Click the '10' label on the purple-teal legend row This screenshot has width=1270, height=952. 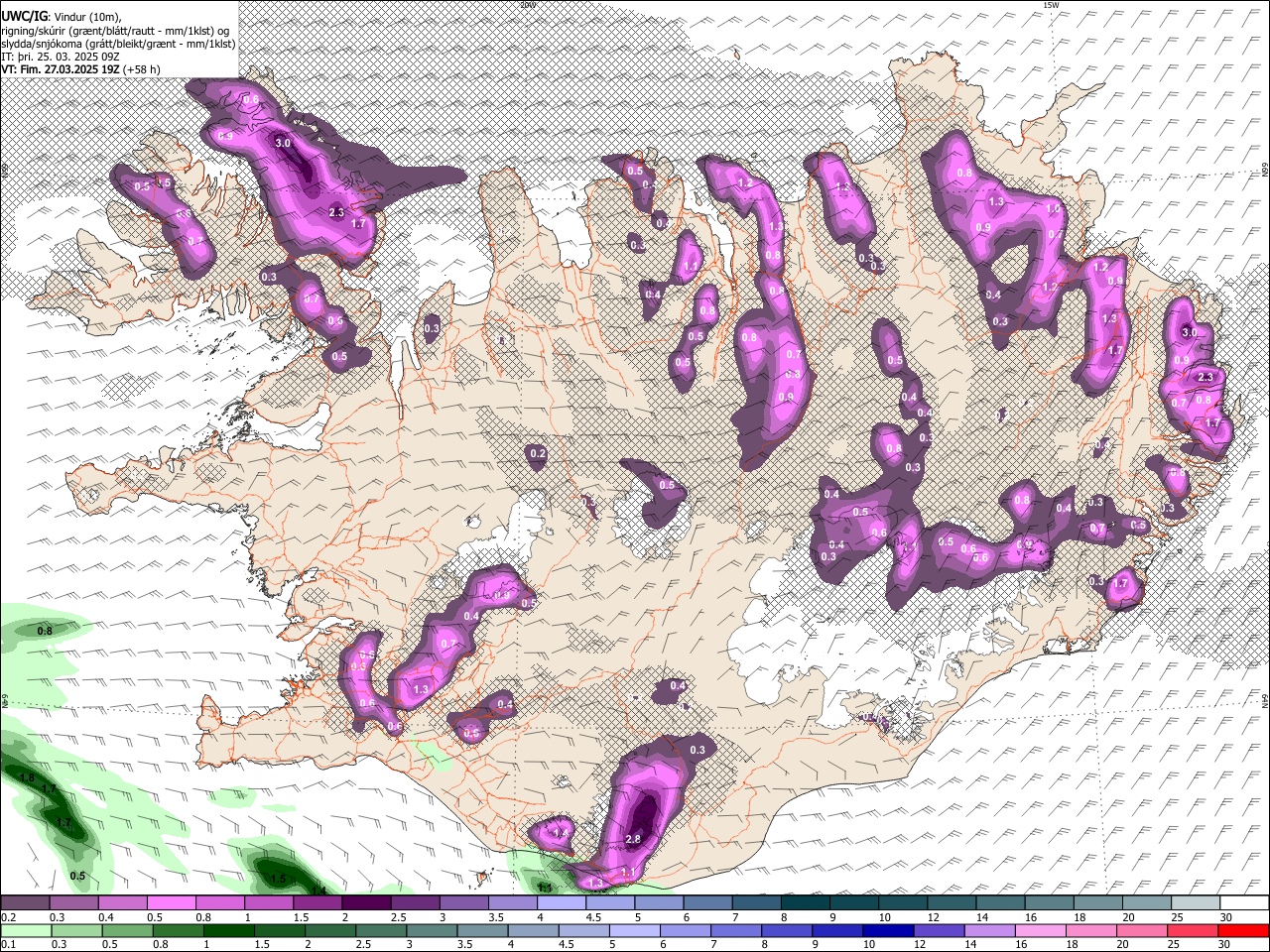point(884,918)
